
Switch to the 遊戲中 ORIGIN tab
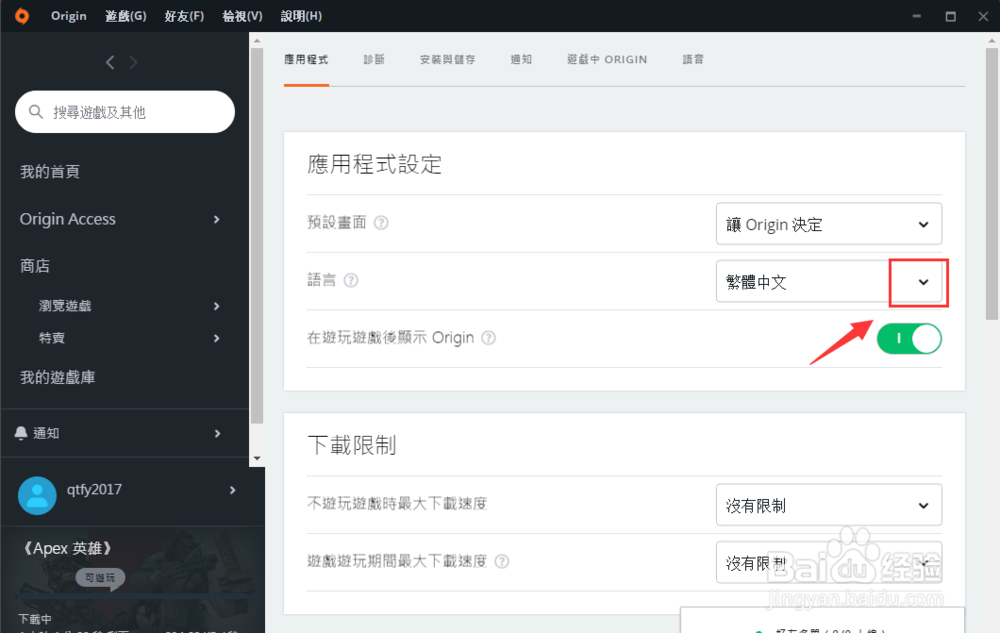[x=607, y=59]
